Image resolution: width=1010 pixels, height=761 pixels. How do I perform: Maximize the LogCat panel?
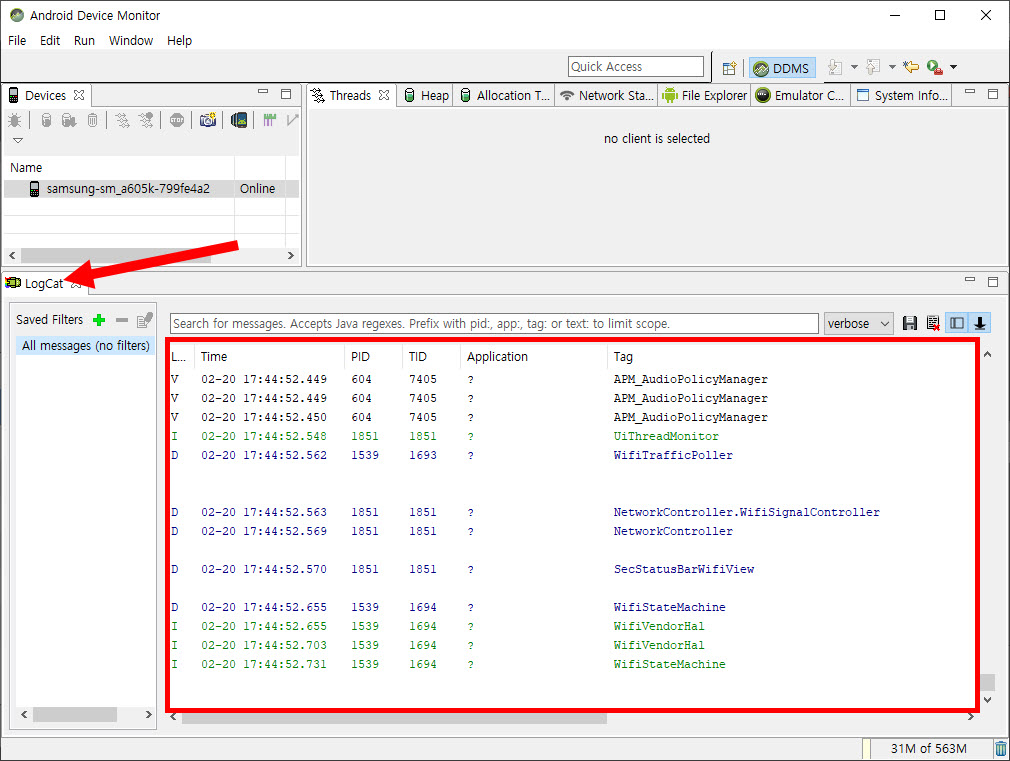pyautogui.click(x=993, y=281)
